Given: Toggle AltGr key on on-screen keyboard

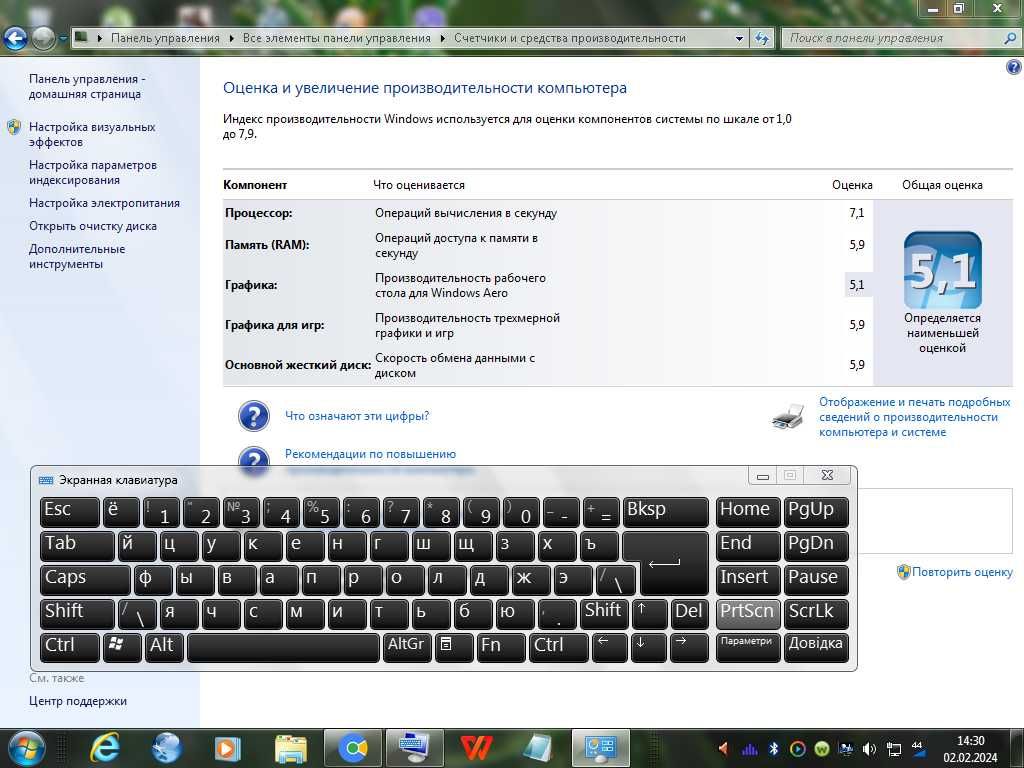Looking at the screenshot, I should pos(407,647).
